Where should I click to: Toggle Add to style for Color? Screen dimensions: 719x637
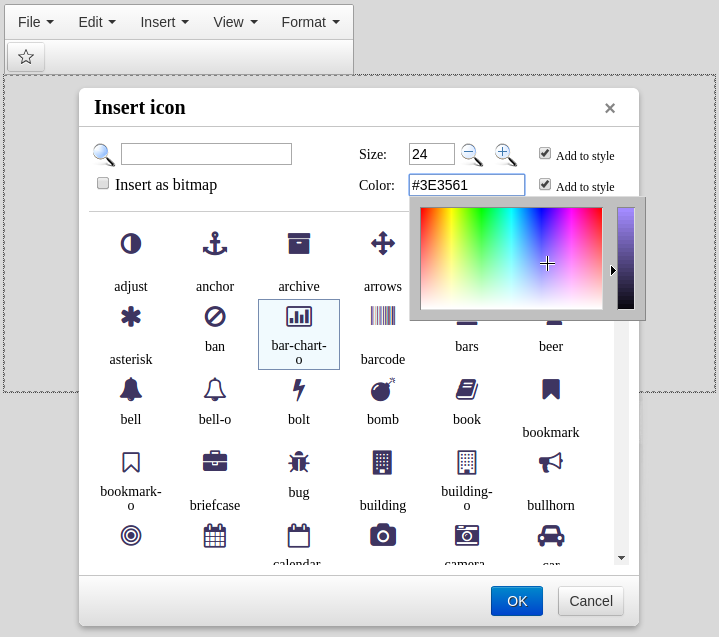[x=545, y=184]
